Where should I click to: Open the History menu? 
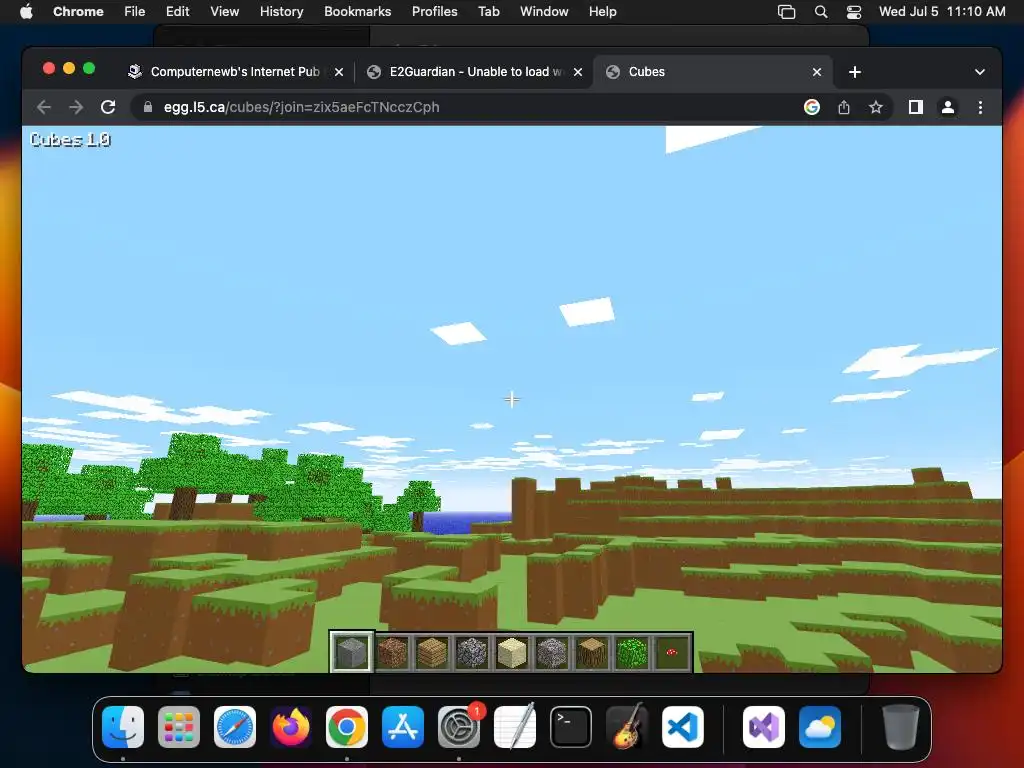(281, 12)
